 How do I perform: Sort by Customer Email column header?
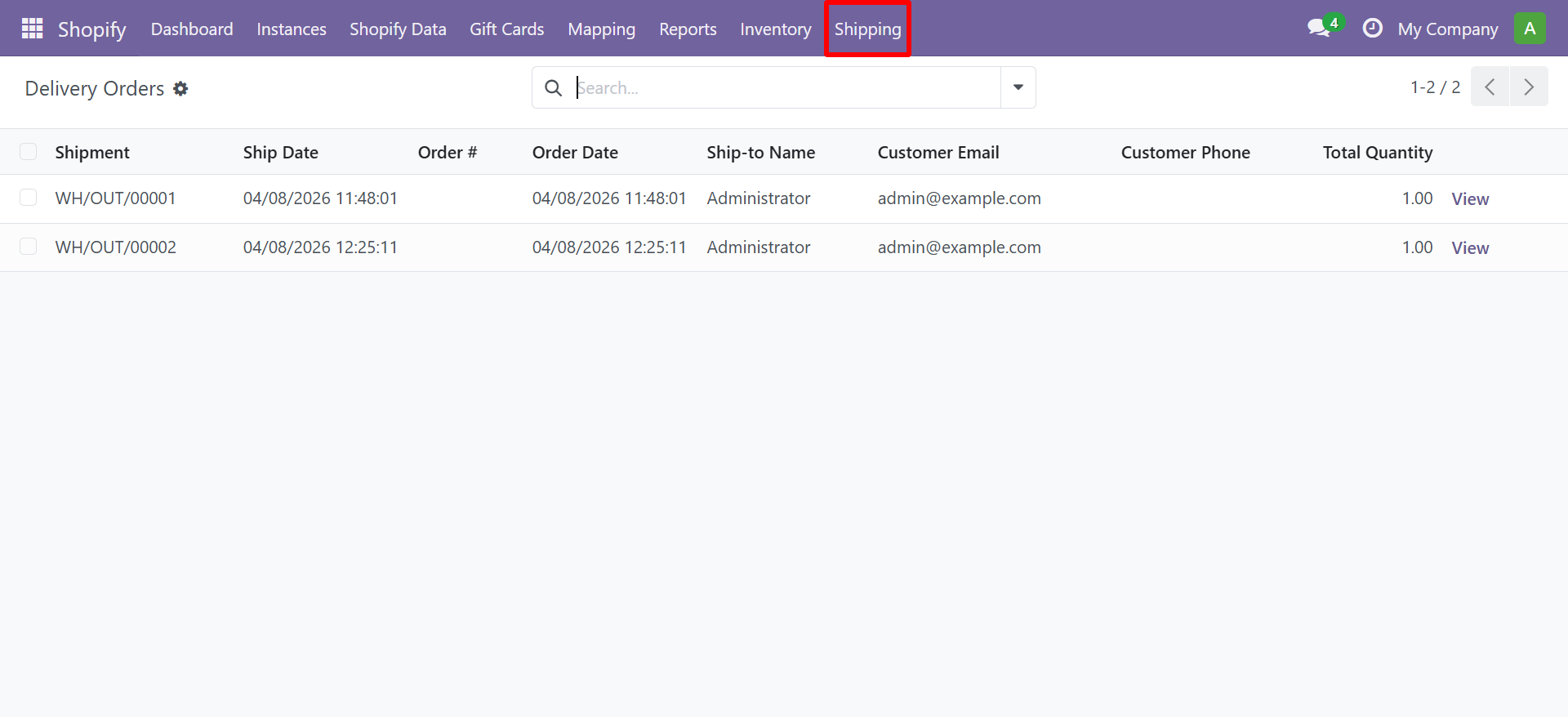tap(938, 153)
